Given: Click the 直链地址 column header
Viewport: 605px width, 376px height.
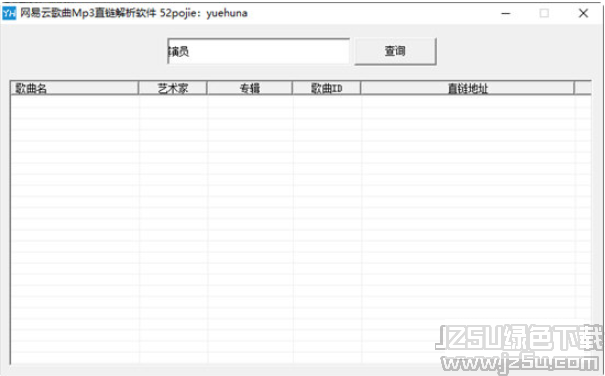Looking at the screenshot, I should coord(467,88).
